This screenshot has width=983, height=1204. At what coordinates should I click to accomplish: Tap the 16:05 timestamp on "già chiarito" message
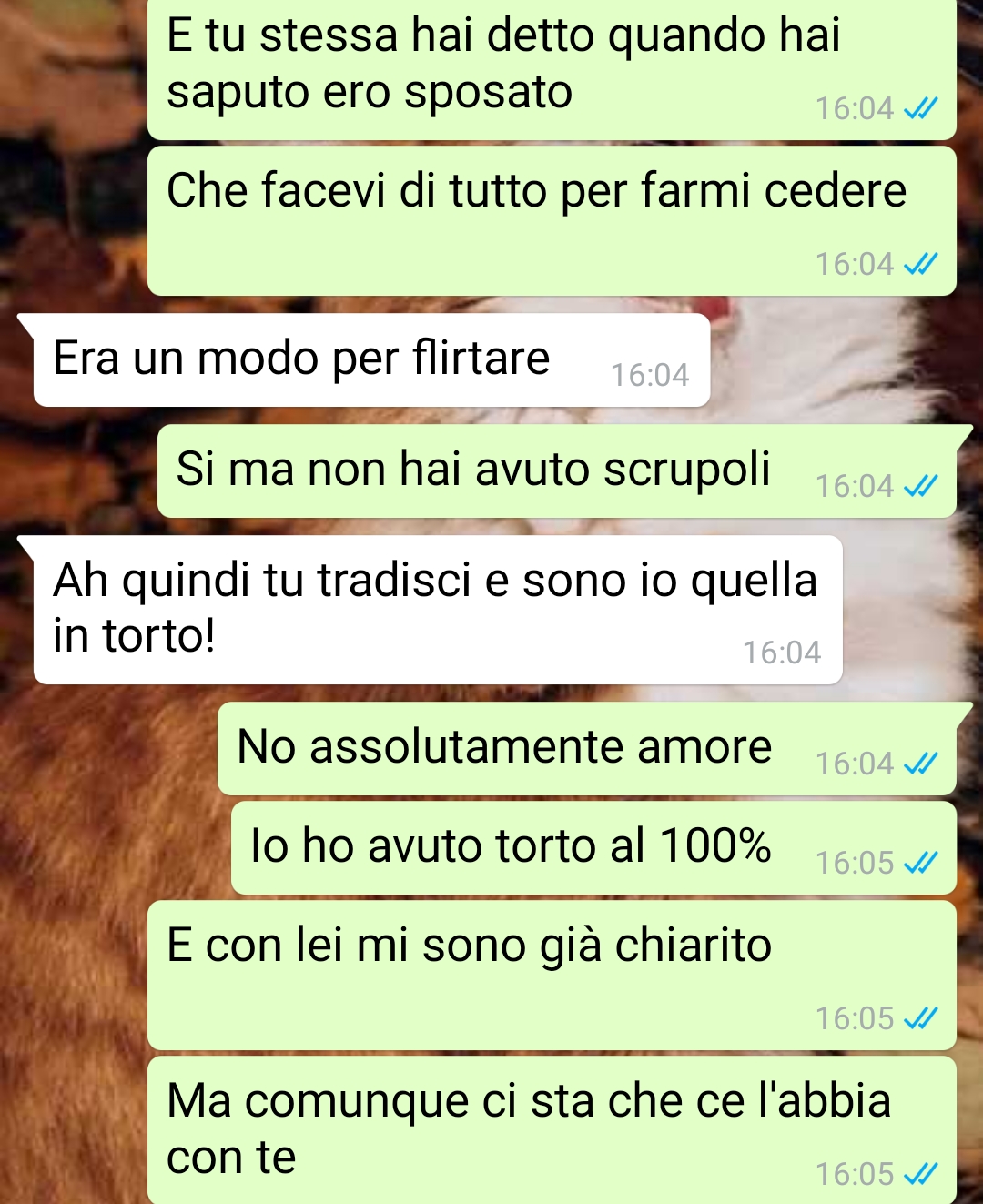point(855,1018)
